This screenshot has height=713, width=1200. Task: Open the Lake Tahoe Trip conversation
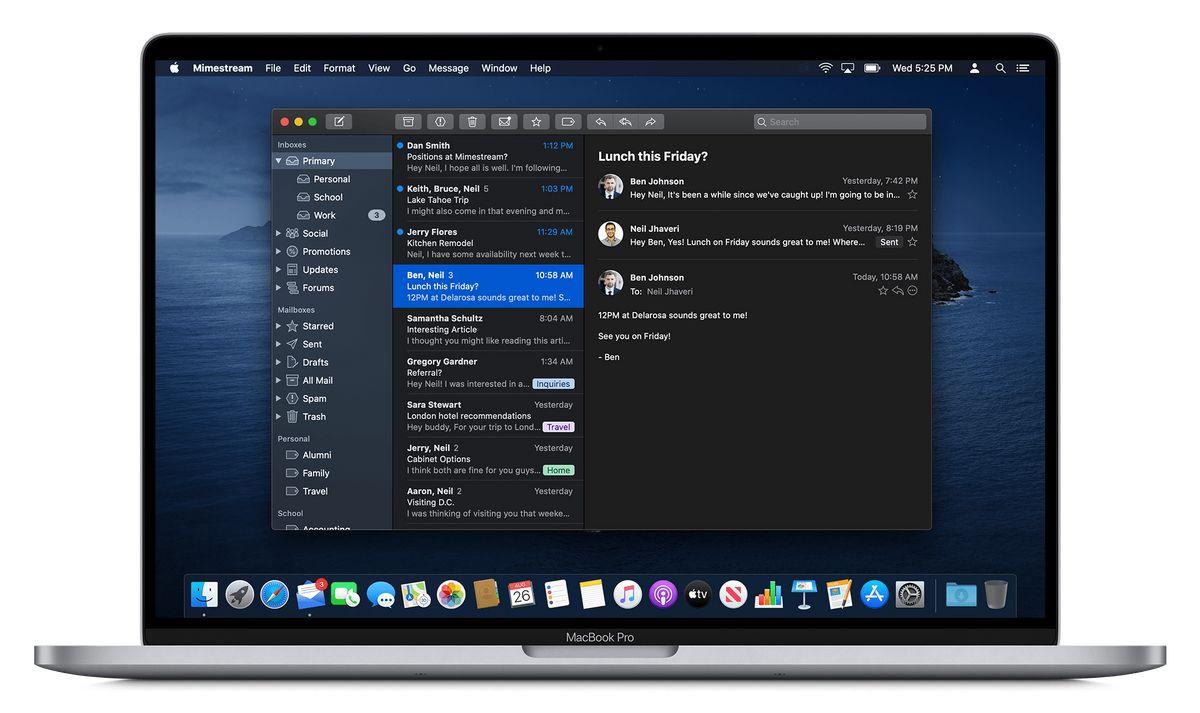pyautogui.click(x=488, y=200)
